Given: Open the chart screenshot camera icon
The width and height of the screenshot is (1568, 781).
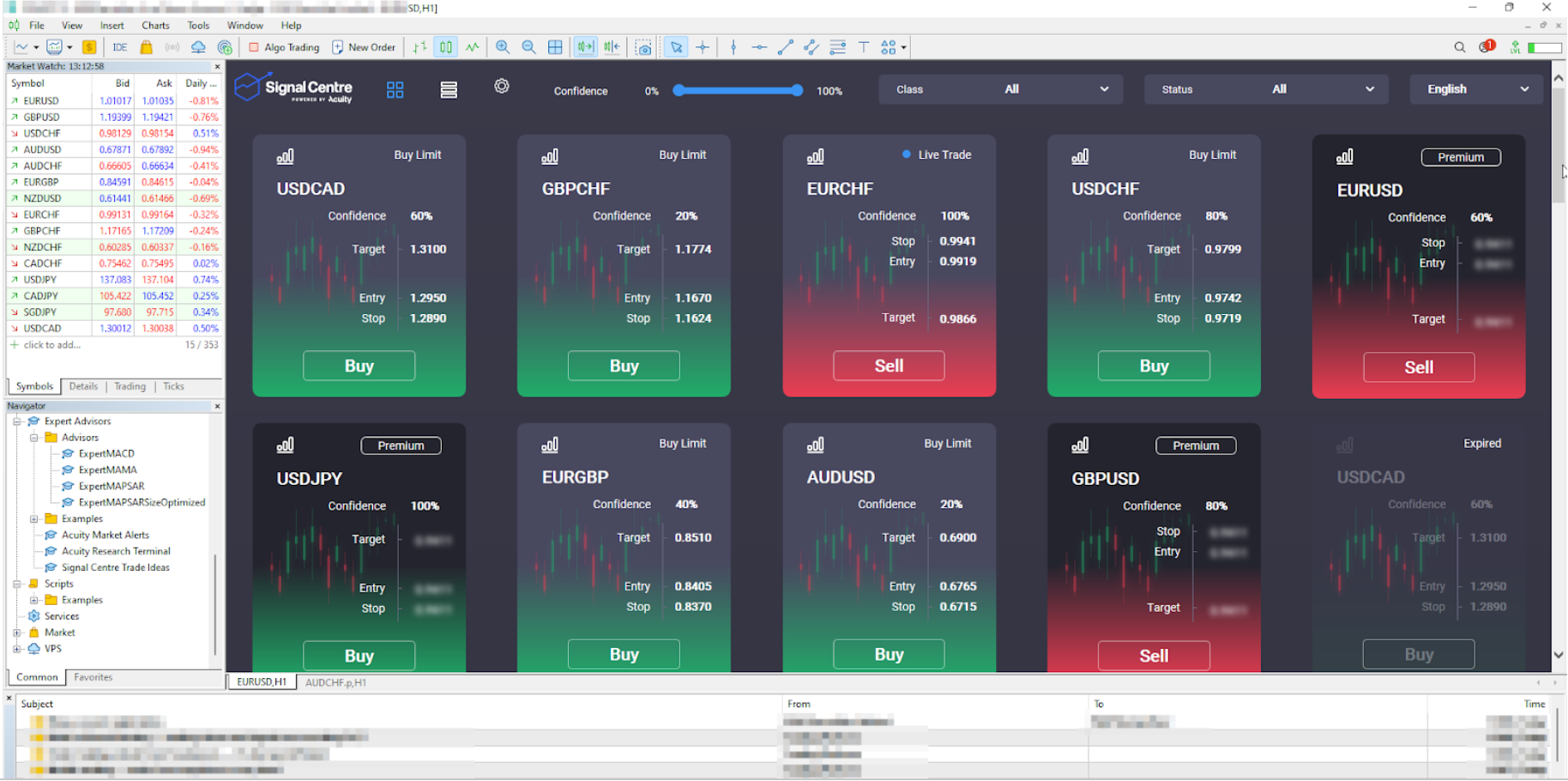Looking at the screenshot, I should coord(644,47).
